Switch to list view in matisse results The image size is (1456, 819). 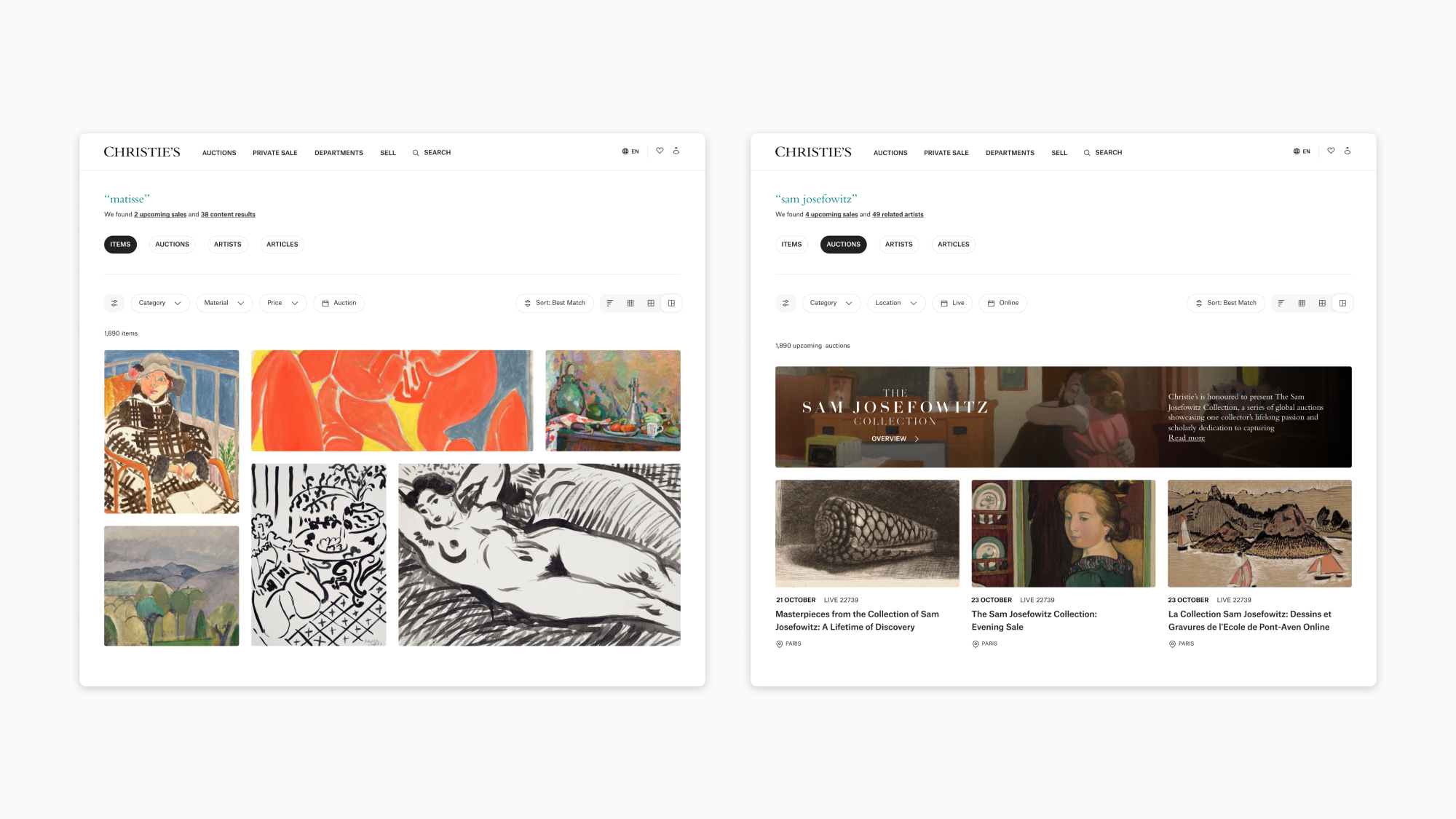click(x=610, y=303)
